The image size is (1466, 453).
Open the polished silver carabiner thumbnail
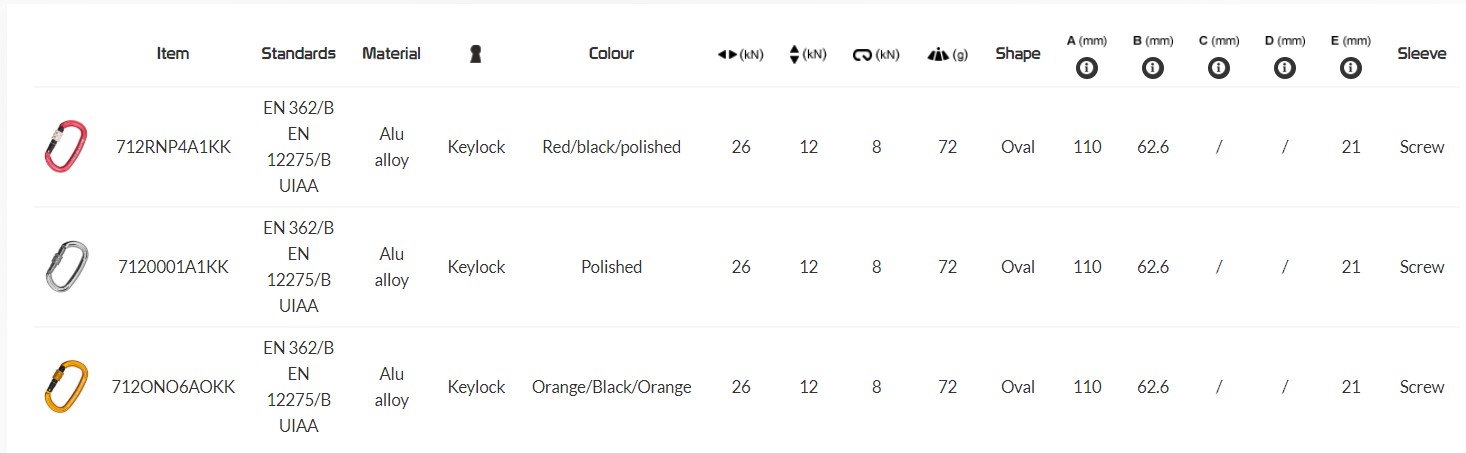coord(66,267)
